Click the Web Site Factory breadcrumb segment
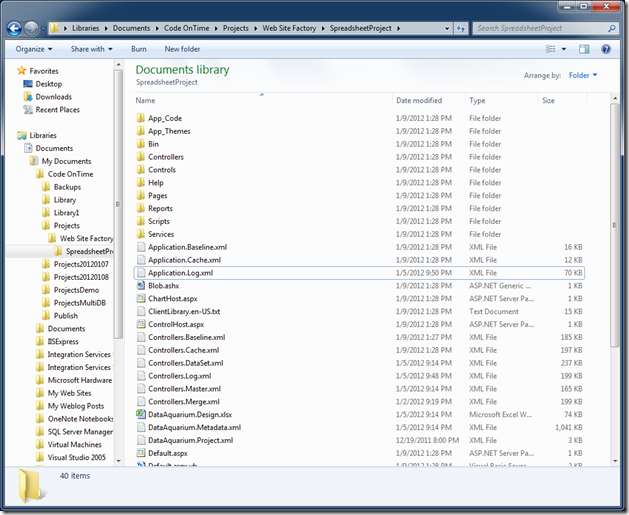 pos(289,28)
